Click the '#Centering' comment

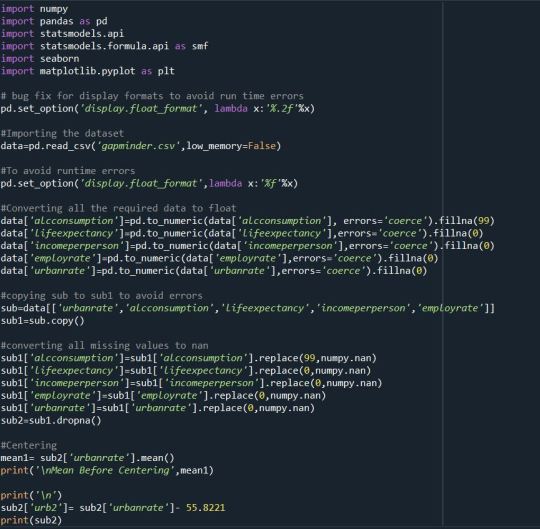[29, 445]
